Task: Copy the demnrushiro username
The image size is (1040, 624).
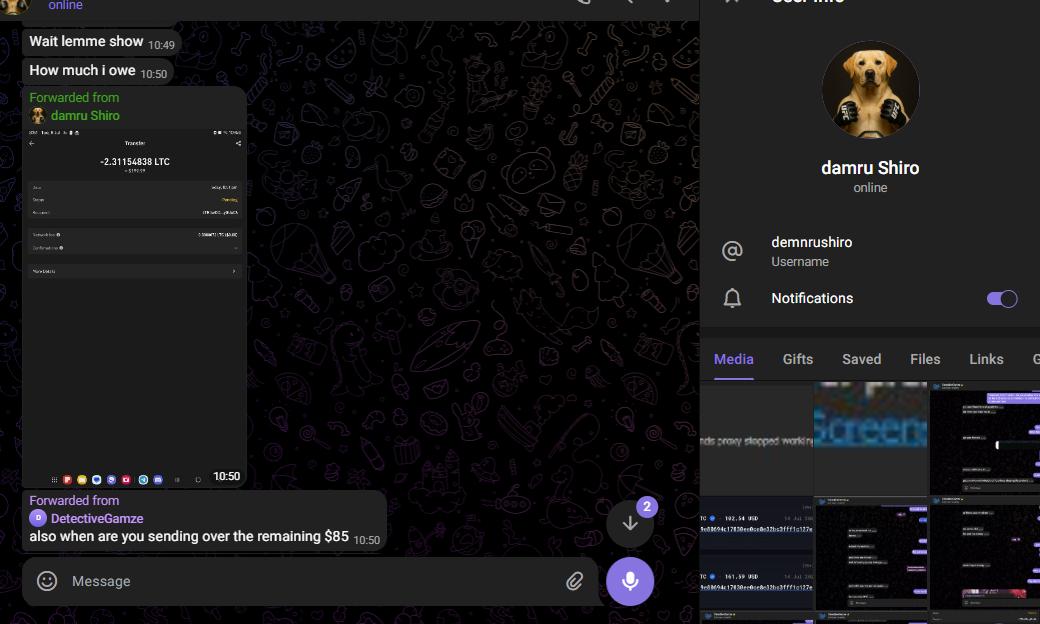Action: (x=812, y=242)
